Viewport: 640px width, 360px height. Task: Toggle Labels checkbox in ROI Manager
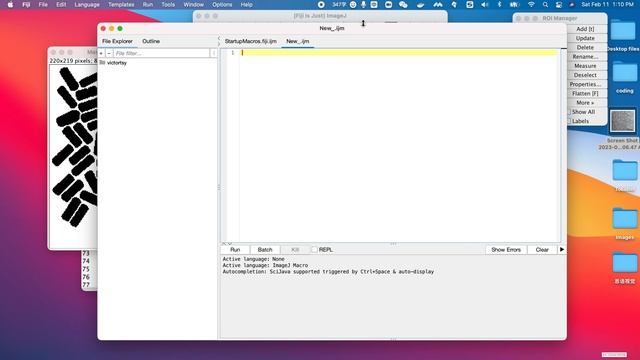[x=569, y=121]
